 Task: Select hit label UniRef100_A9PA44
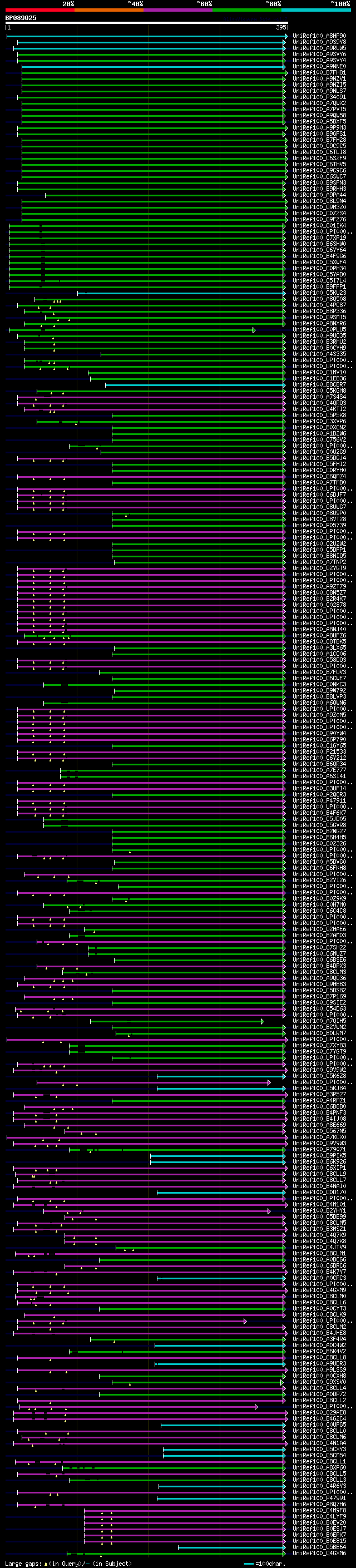coord(319,195)
